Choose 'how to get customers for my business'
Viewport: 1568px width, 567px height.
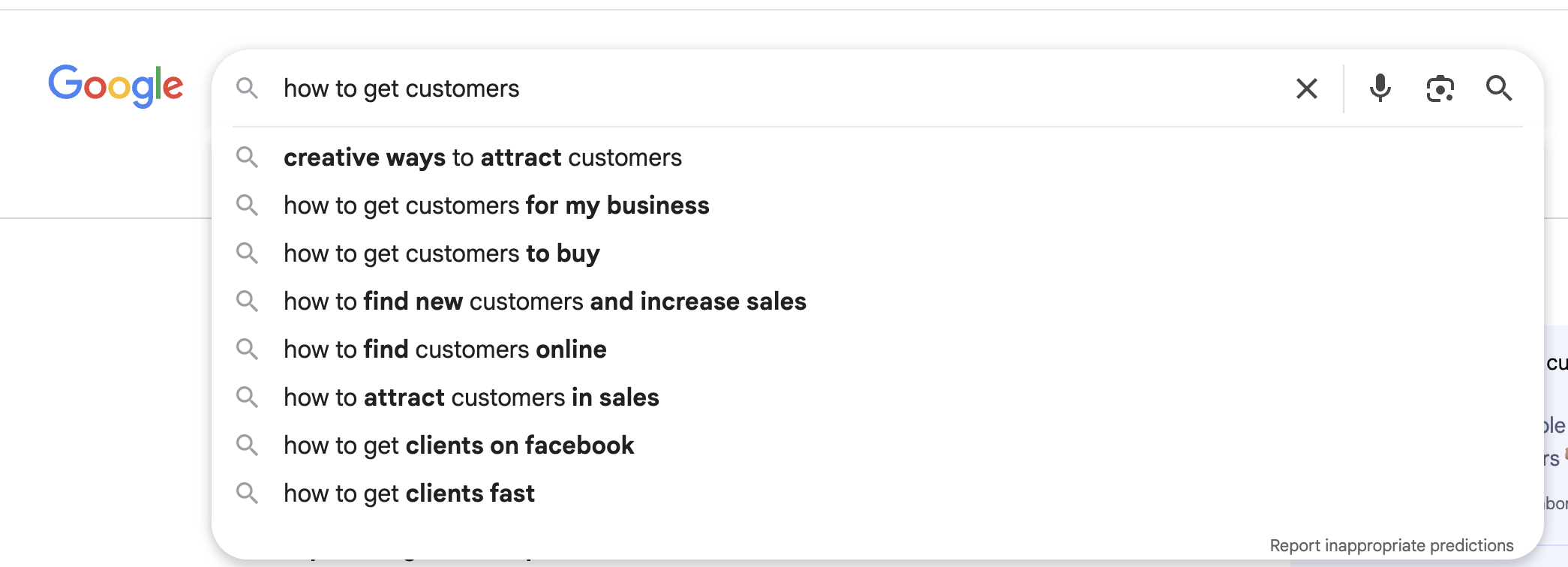tap(496, 205)
